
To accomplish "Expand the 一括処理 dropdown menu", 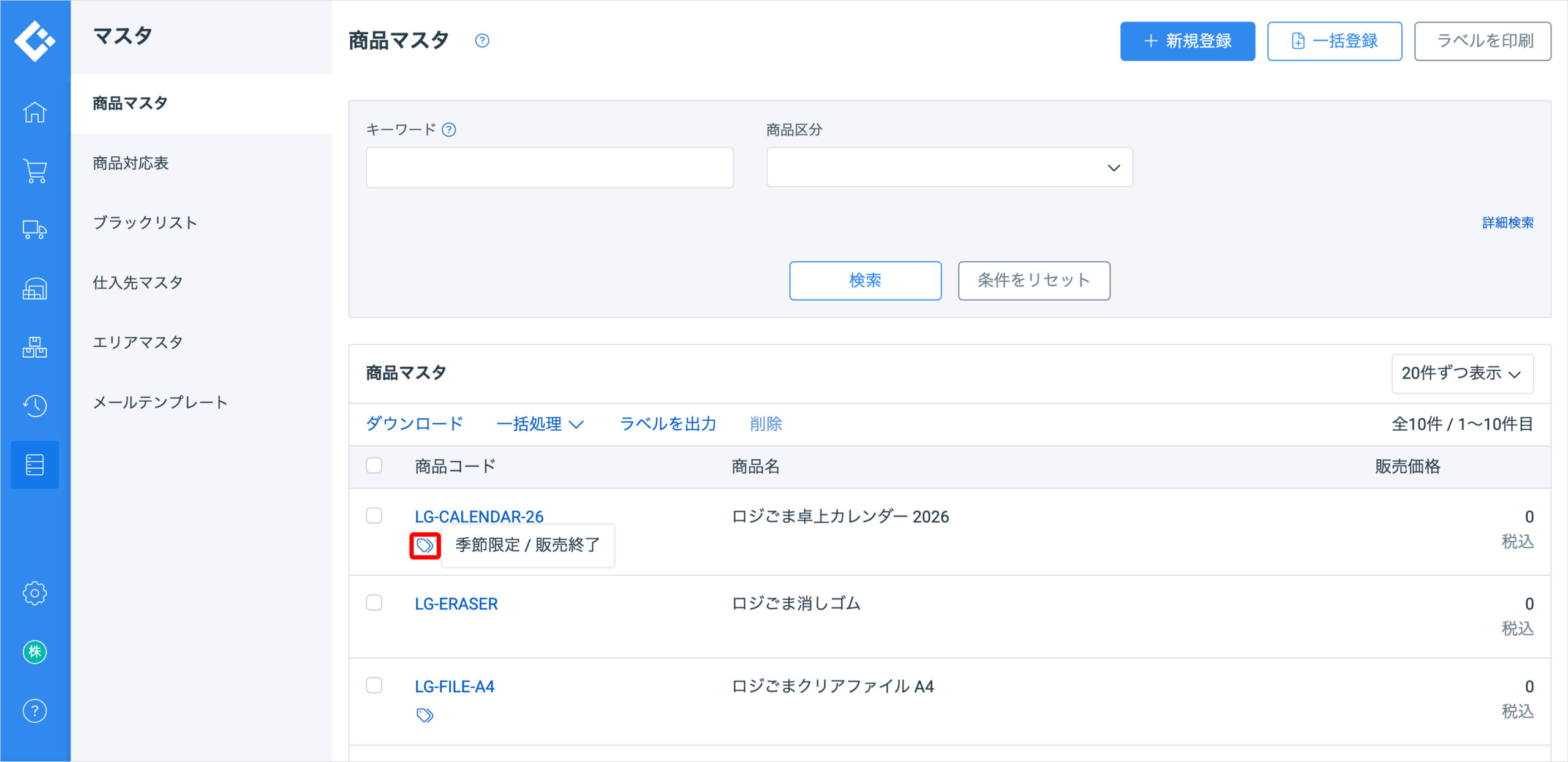I will point(540,424).
